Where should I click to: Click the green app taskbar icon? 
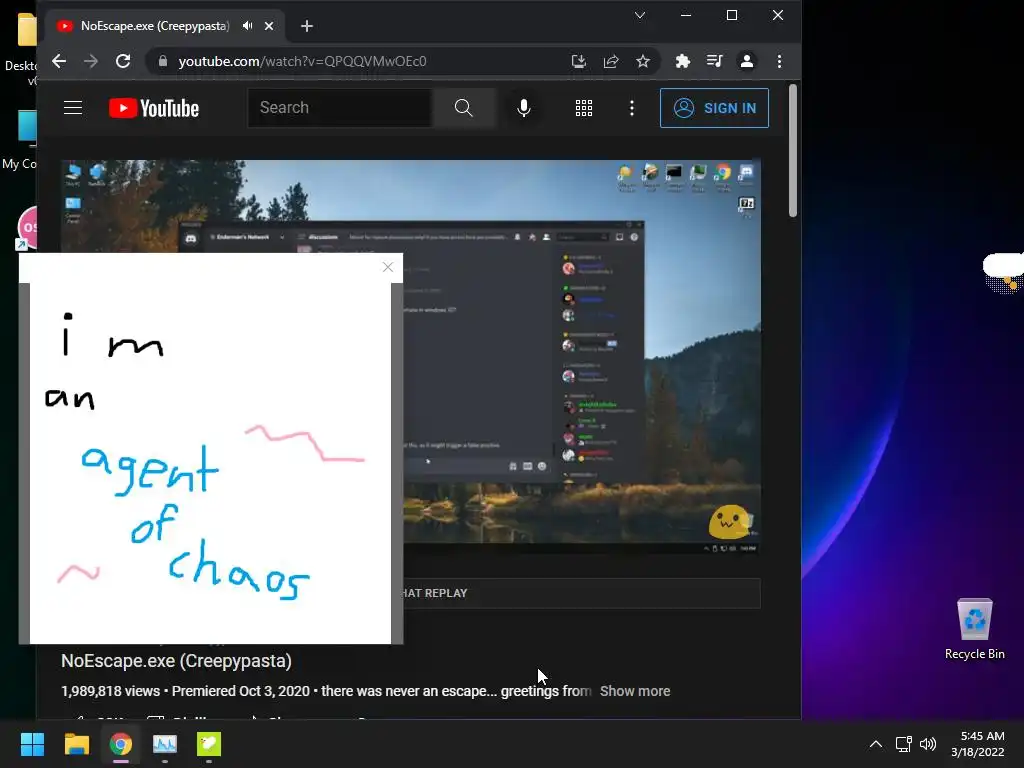[209, 744]
